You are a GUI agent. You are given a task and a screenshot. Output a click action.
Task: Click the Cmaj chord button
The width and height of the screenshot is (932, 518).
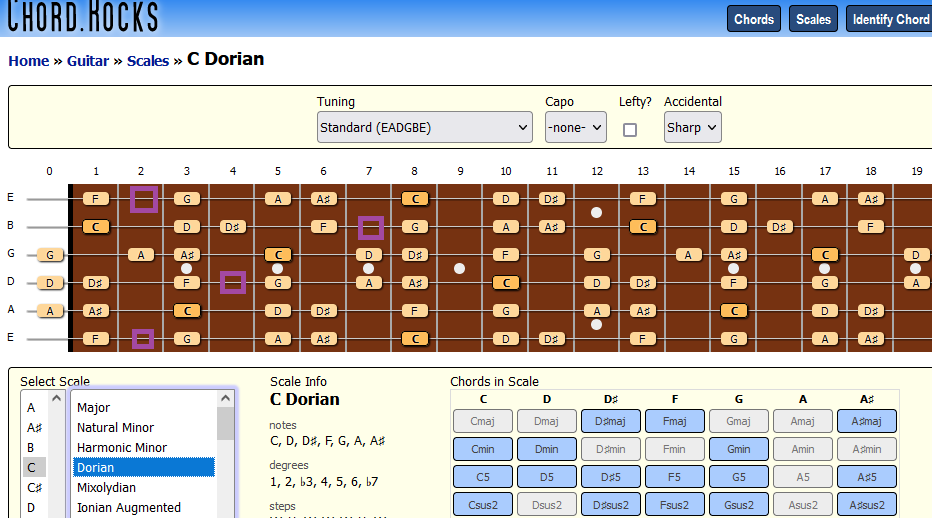click(x=483, y=421)
